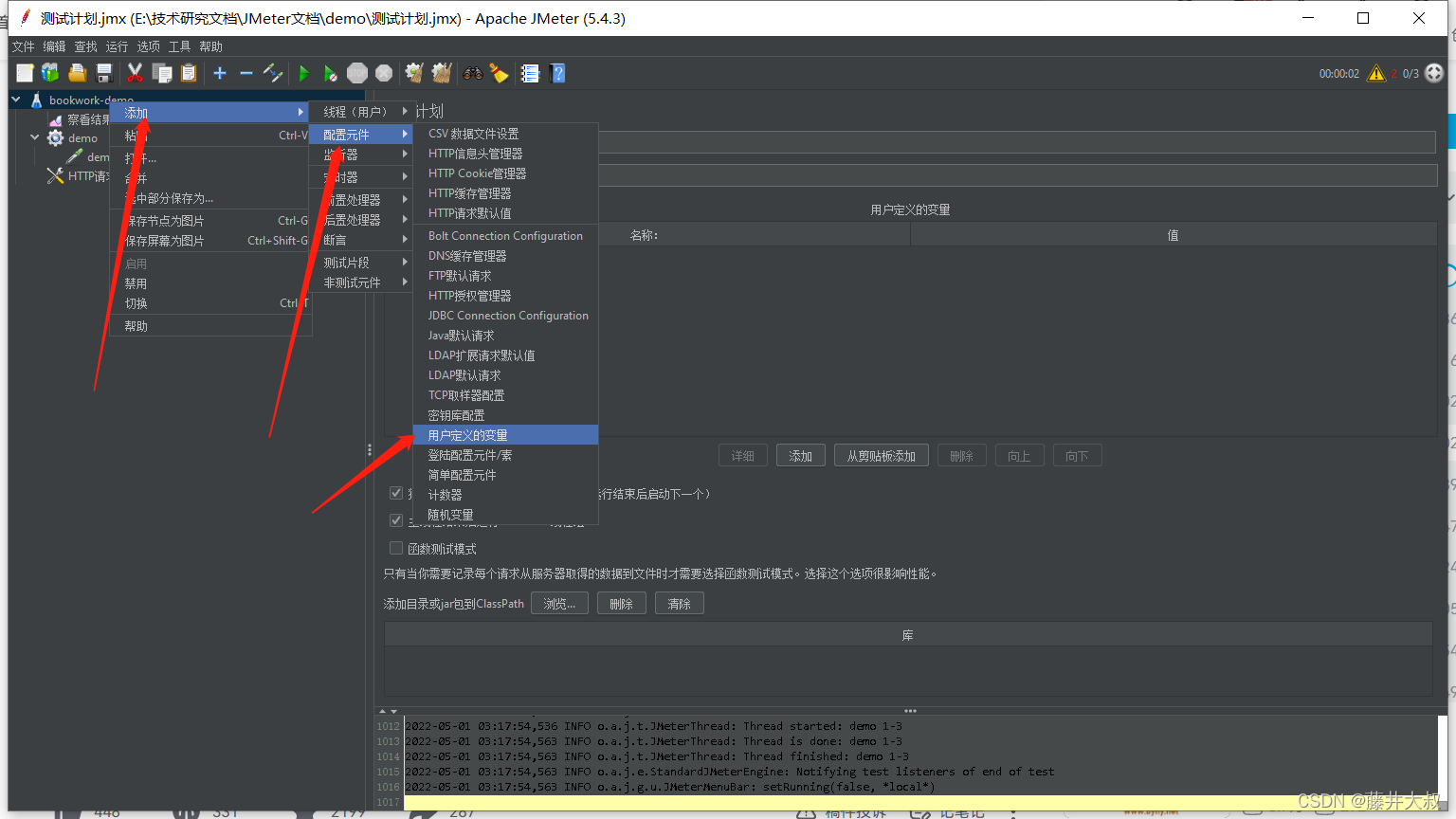Click the 0/3 thread count text

point(1410,73)
